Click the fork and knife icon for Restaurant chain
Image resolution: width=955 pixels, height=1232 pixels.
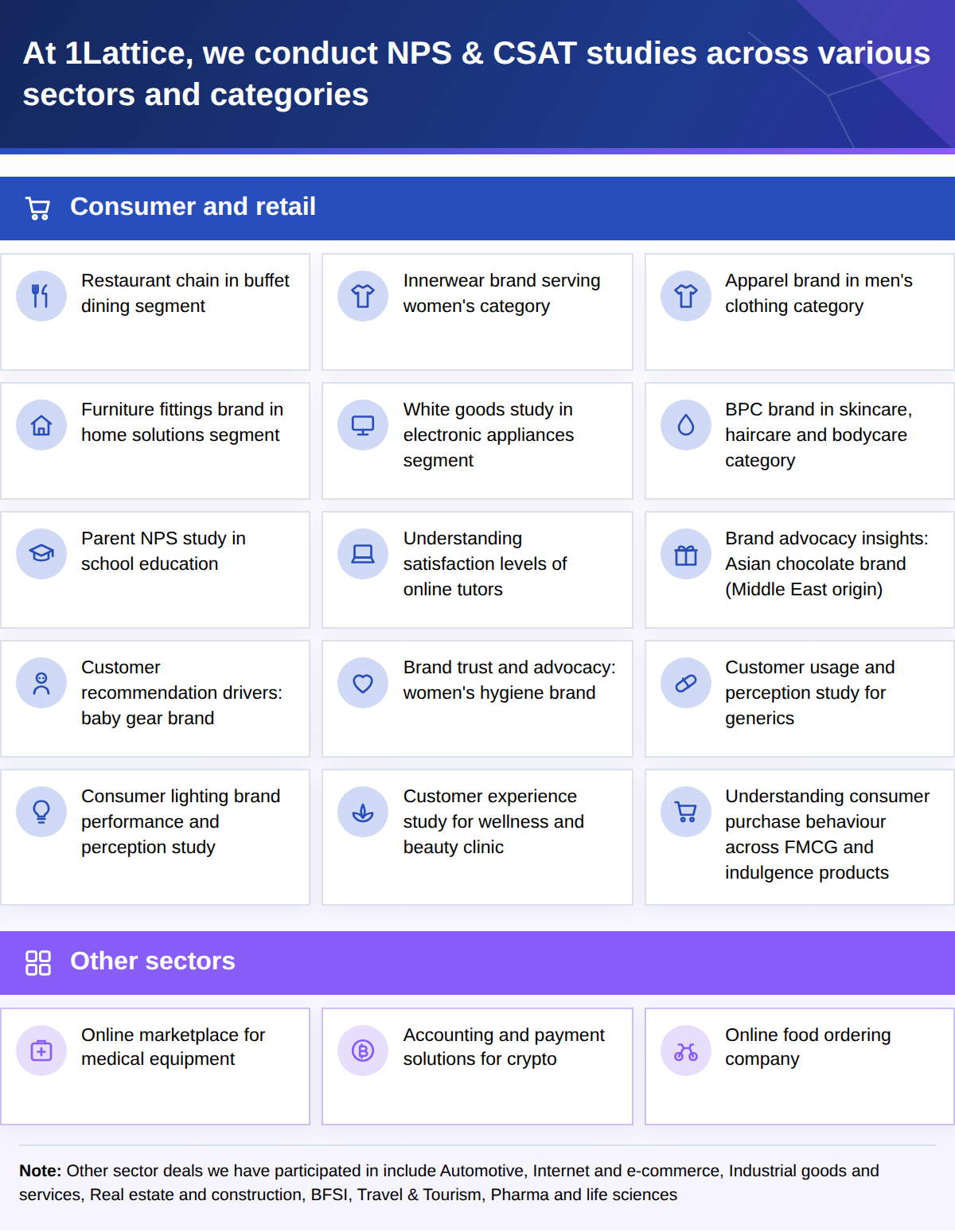click(x=41, y=296)
